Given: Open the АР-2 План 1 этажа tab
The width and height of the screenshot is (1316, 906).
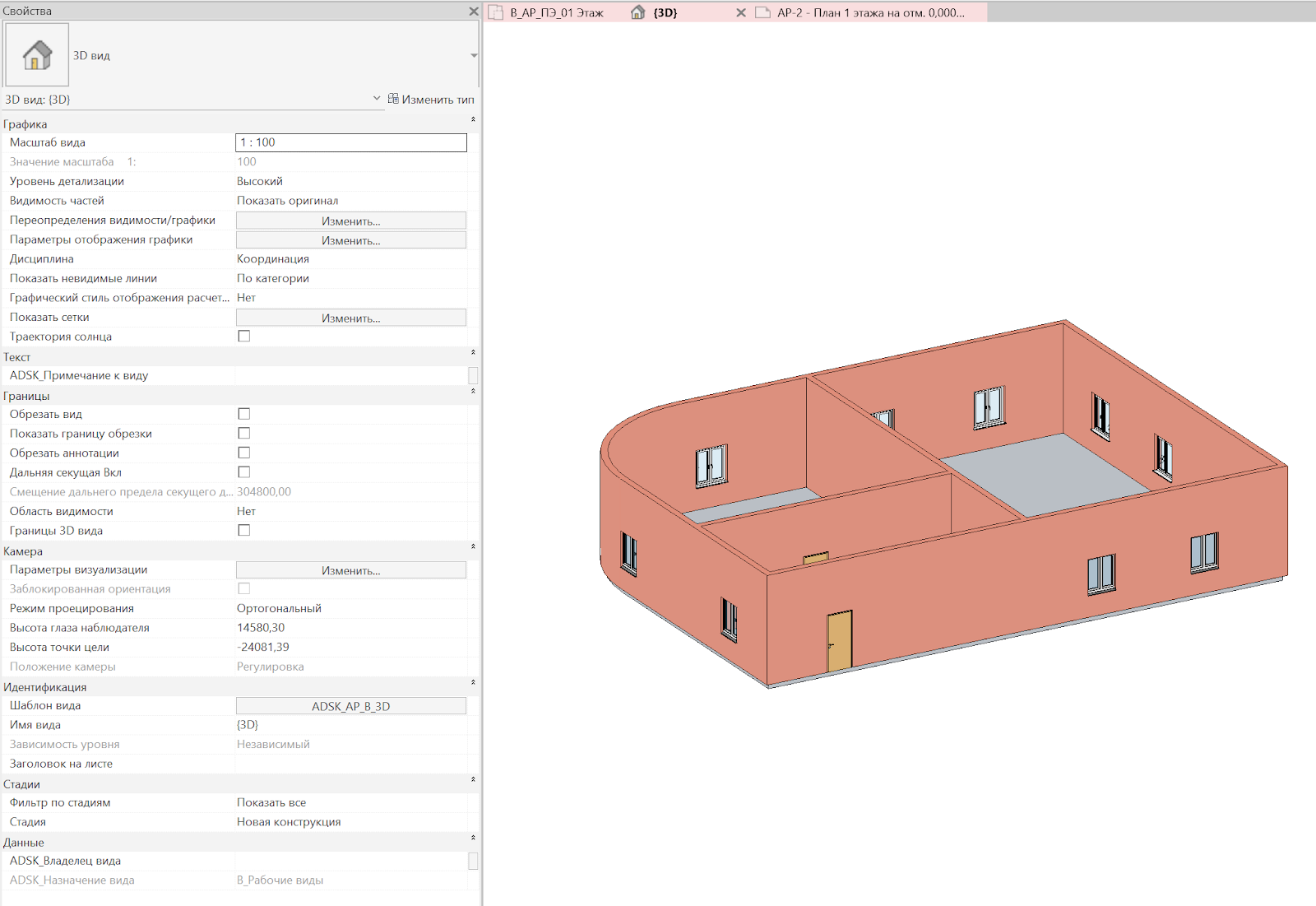Looking at the screenshot, I should (869, 12).
